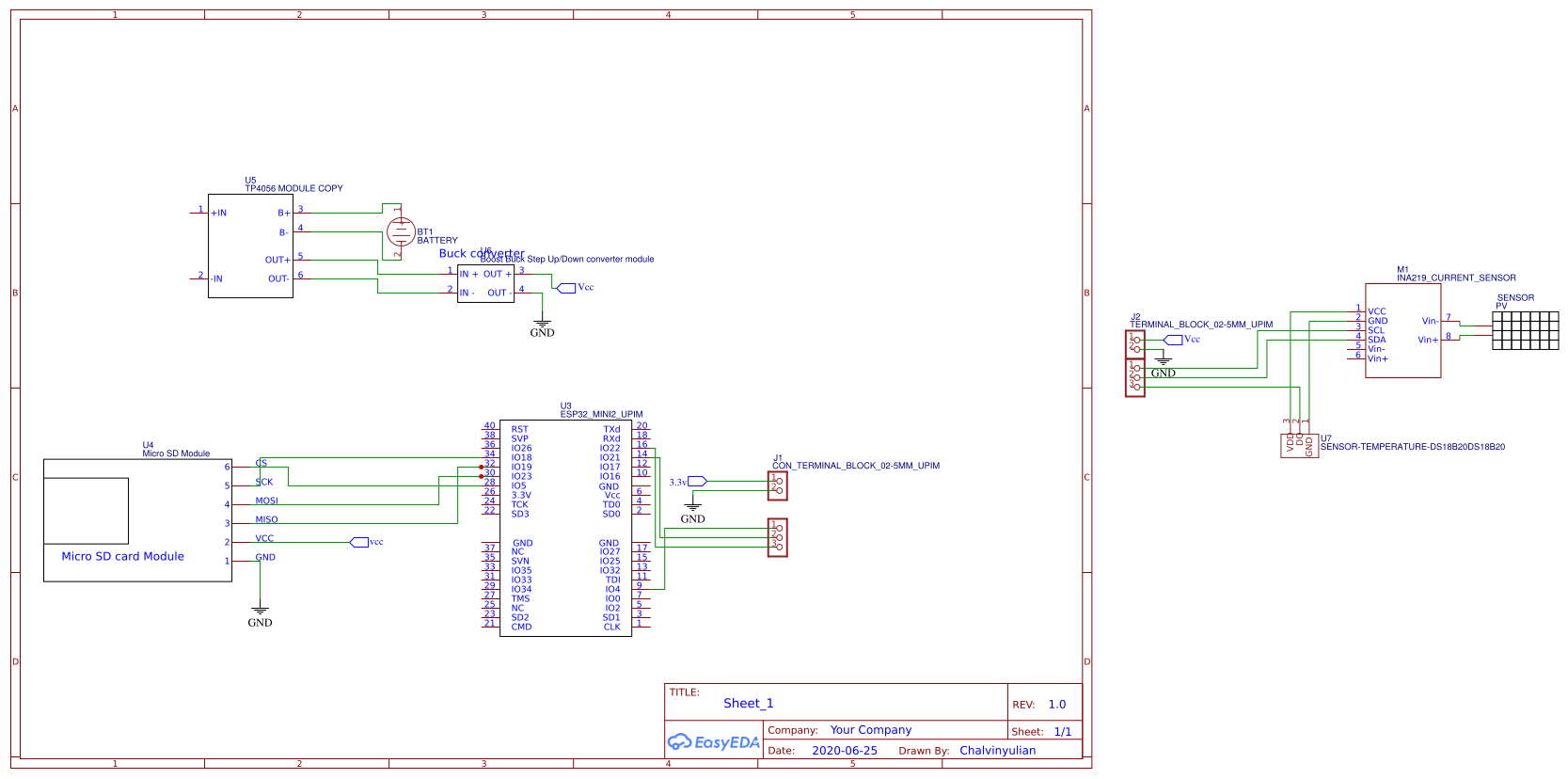The width and height of the screenshot is (1568, 779).
Task: Click the Sheet_1 title text
Action: pyautogui.click(x=749, y=704)
